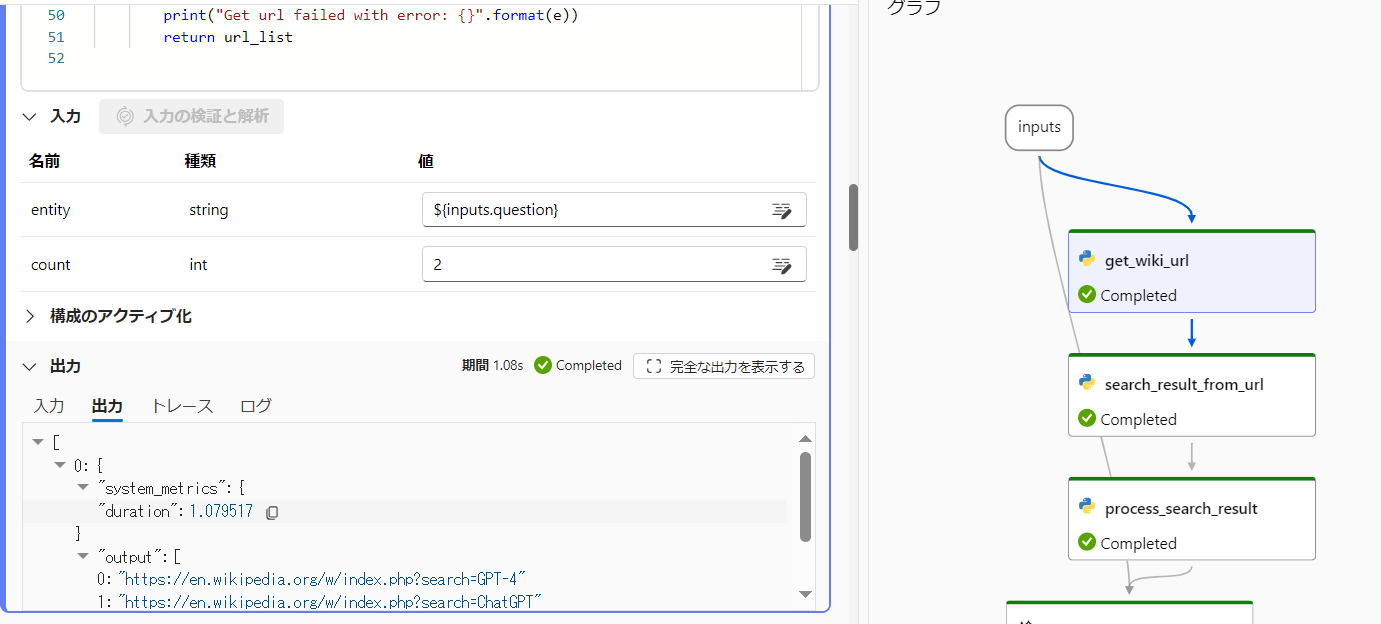Screen dimensions: 1381x624
Task: Click the duration value 1.079517
Action: pos(221,512)
